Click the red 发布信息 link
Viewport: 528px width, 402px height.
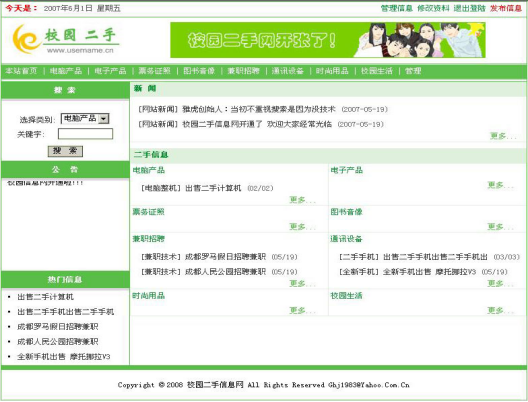[x=506, y=8]
